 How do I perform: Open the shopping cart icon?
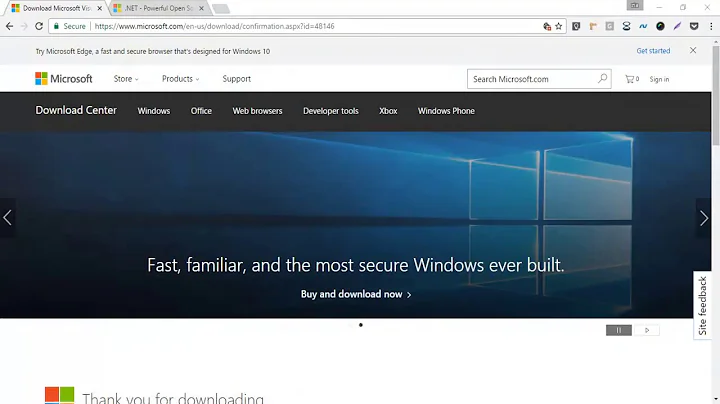(630, 79)
